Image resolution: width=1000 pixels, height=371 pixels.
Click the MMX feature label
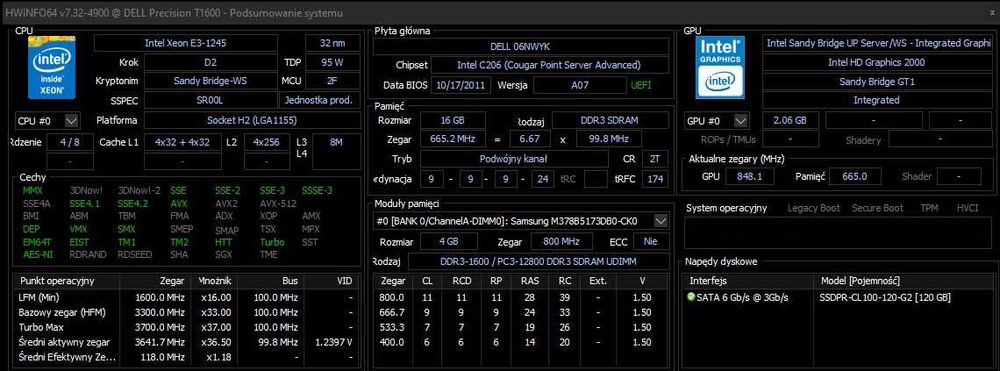(x=33, y=190)
